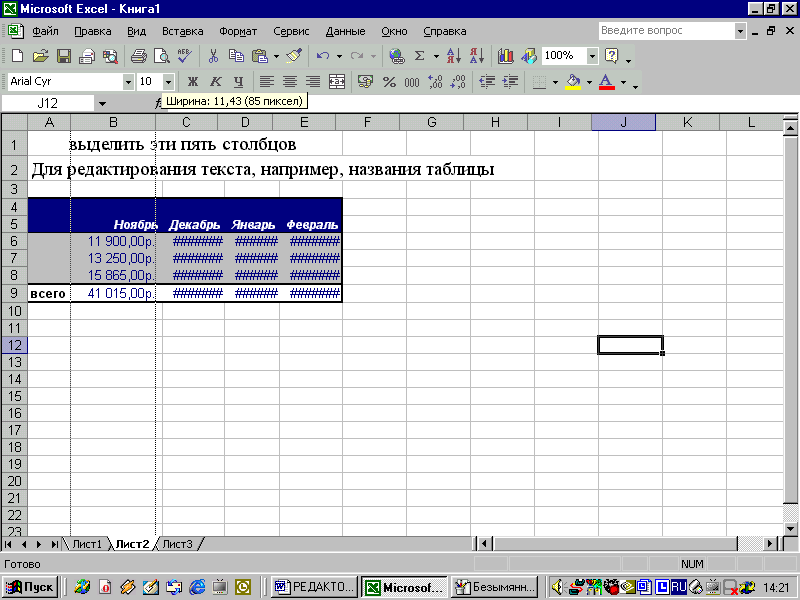
Task: Sort ascending with the A-Z icon
Action: click(454, 56)
